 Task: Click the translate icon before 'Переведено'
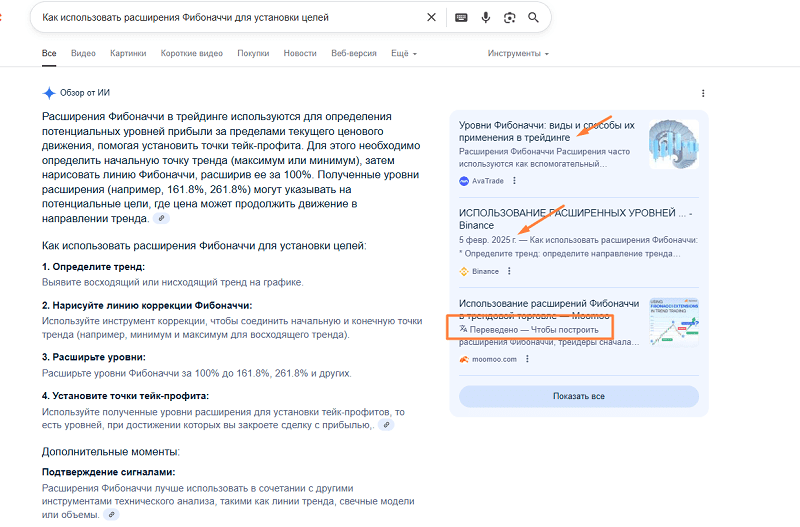(x=463, y=329)
